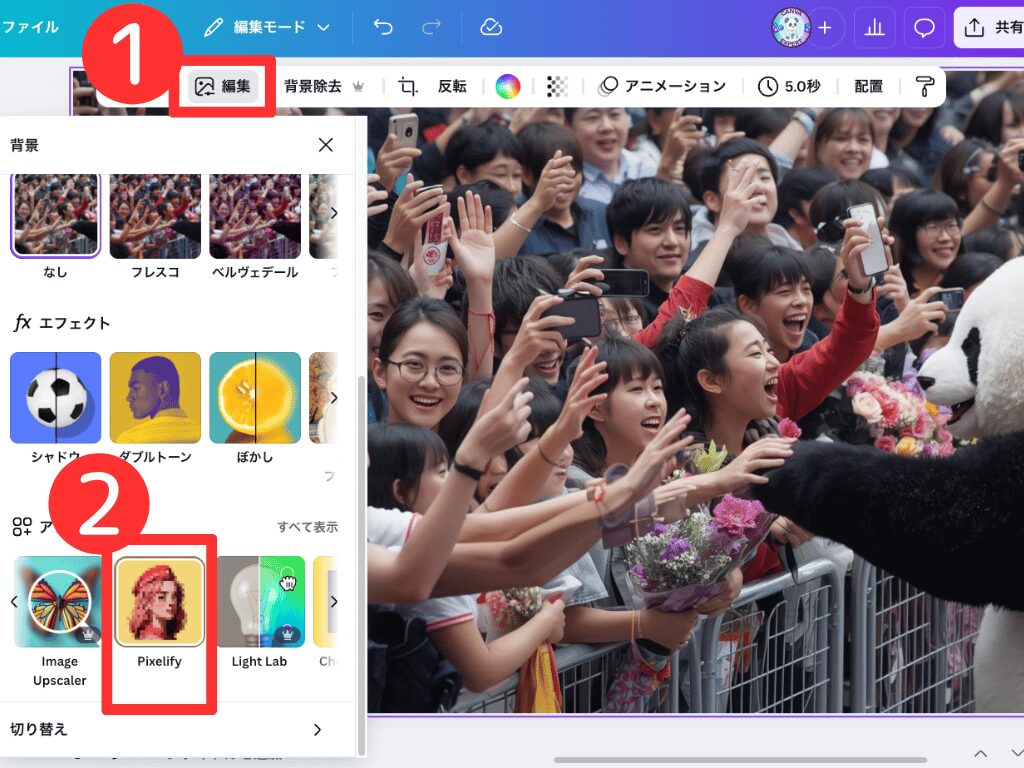The width and height of the screenshot is (1024, 768).
Task: Add collaborator with plus icon
Action: click(x=825, y=28)
